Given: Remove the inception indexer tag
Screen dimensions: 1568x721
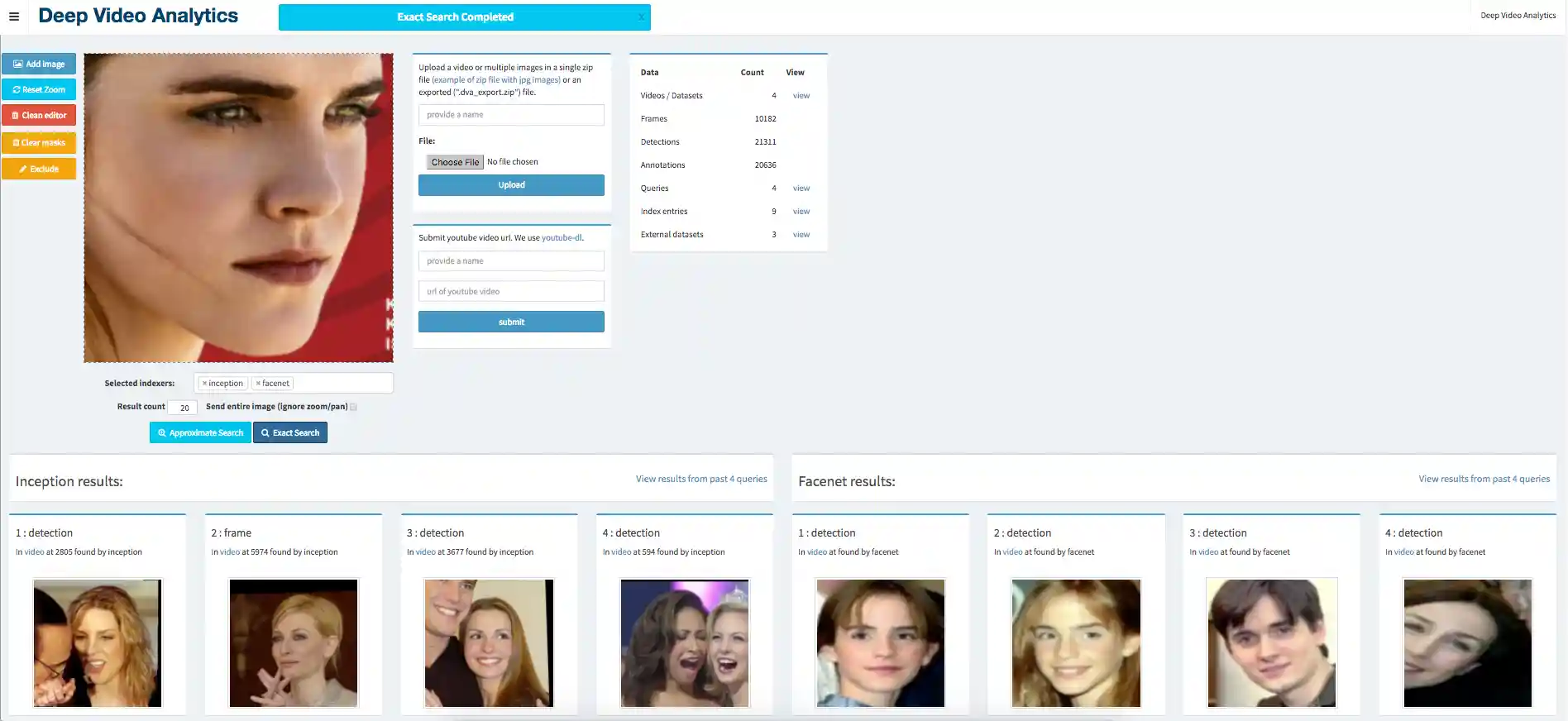Looking at the screenshot, I should [x=204, y=384].
